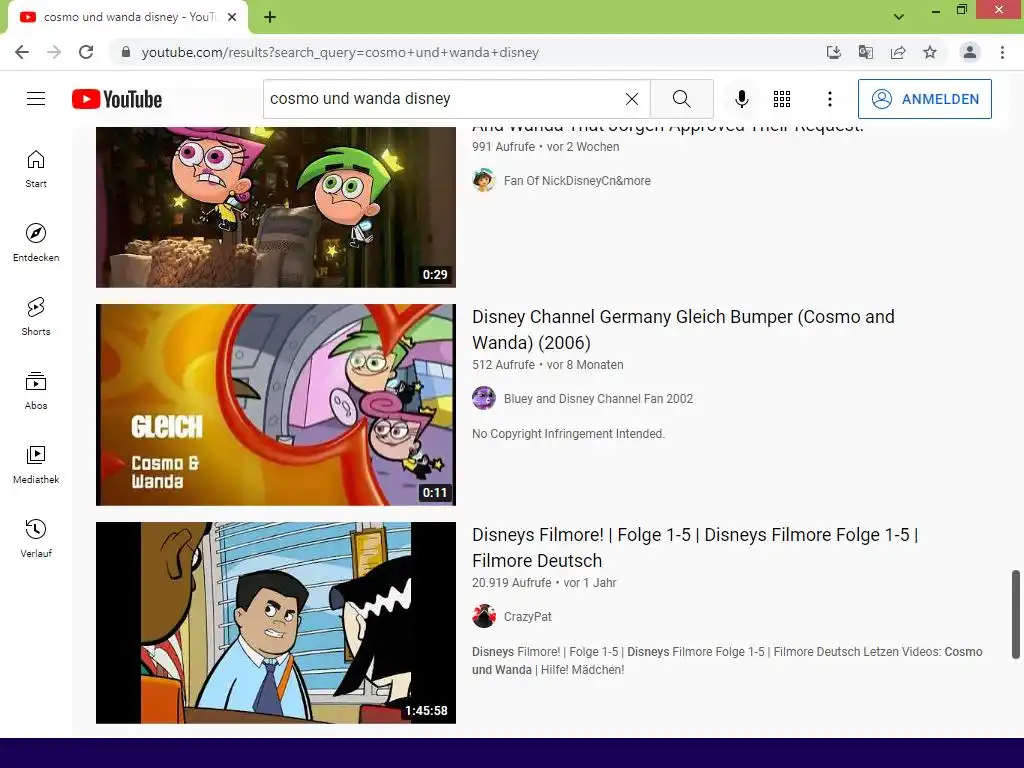Open channel Fan Of NickDisneyCn&more
This screenshot has height=768, width=1024.
tap(577, 181)
